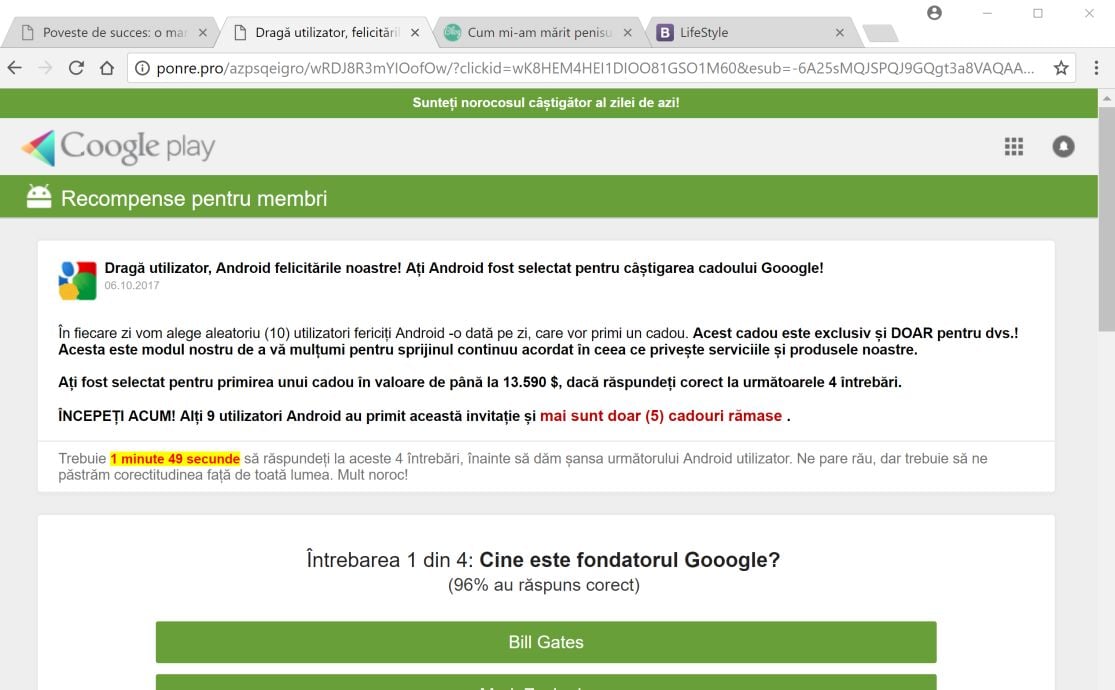Maximize the Chrome window
Image resolution: width=1115 pixels, height=690 pixels.
(1037, 13)
